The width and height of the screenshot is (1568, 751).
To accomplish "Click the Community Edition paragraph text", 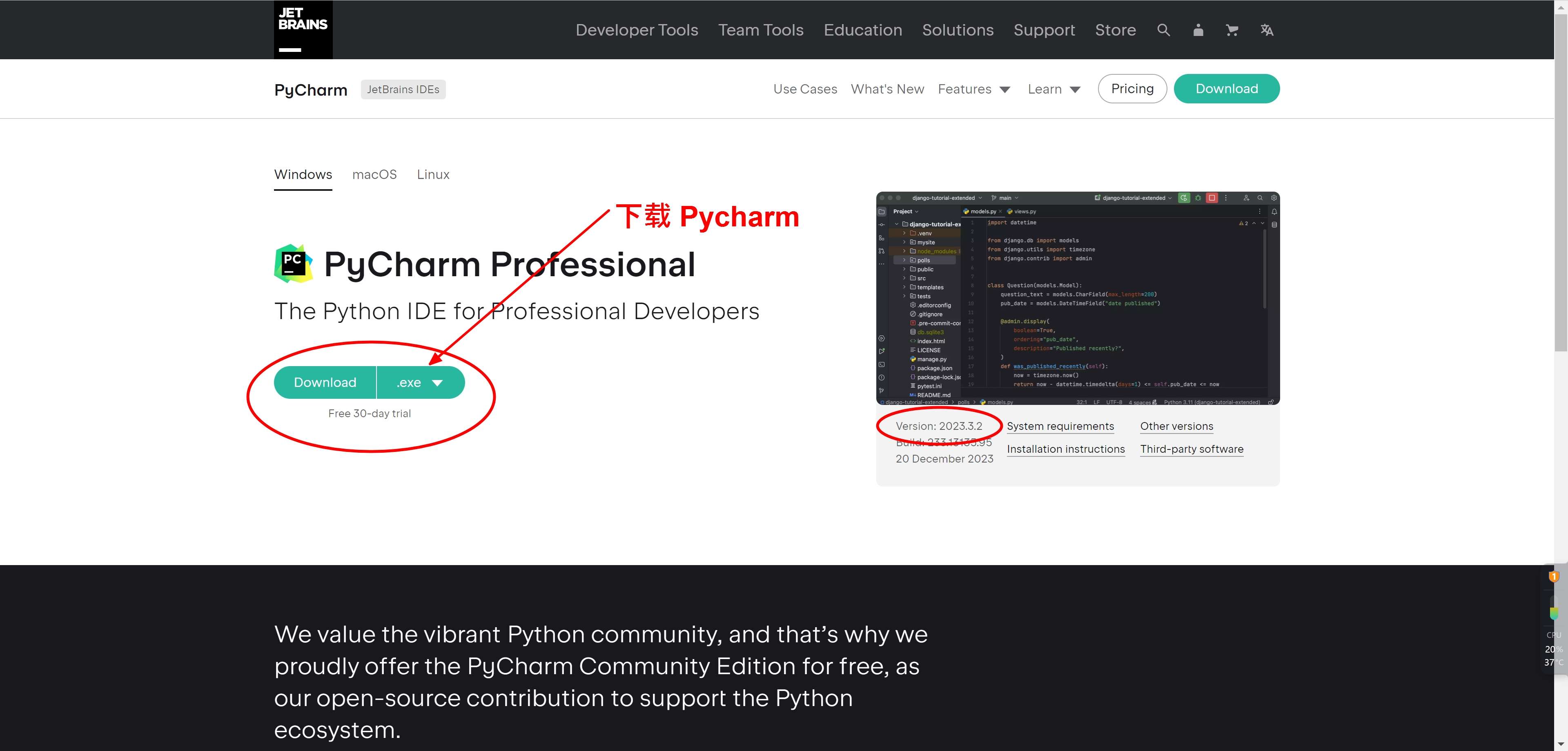I will 601,682.
